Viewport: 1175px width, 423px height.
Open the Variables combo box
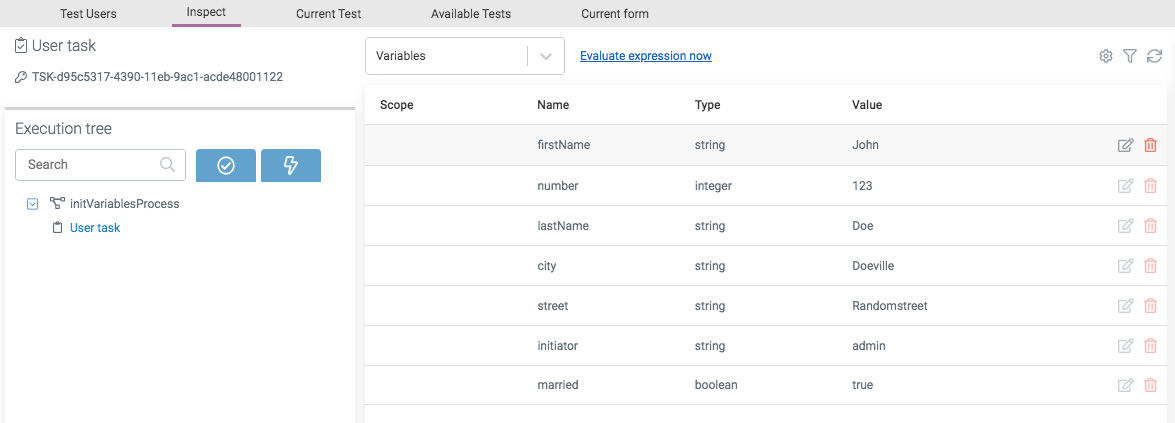[x=465, y=56]
